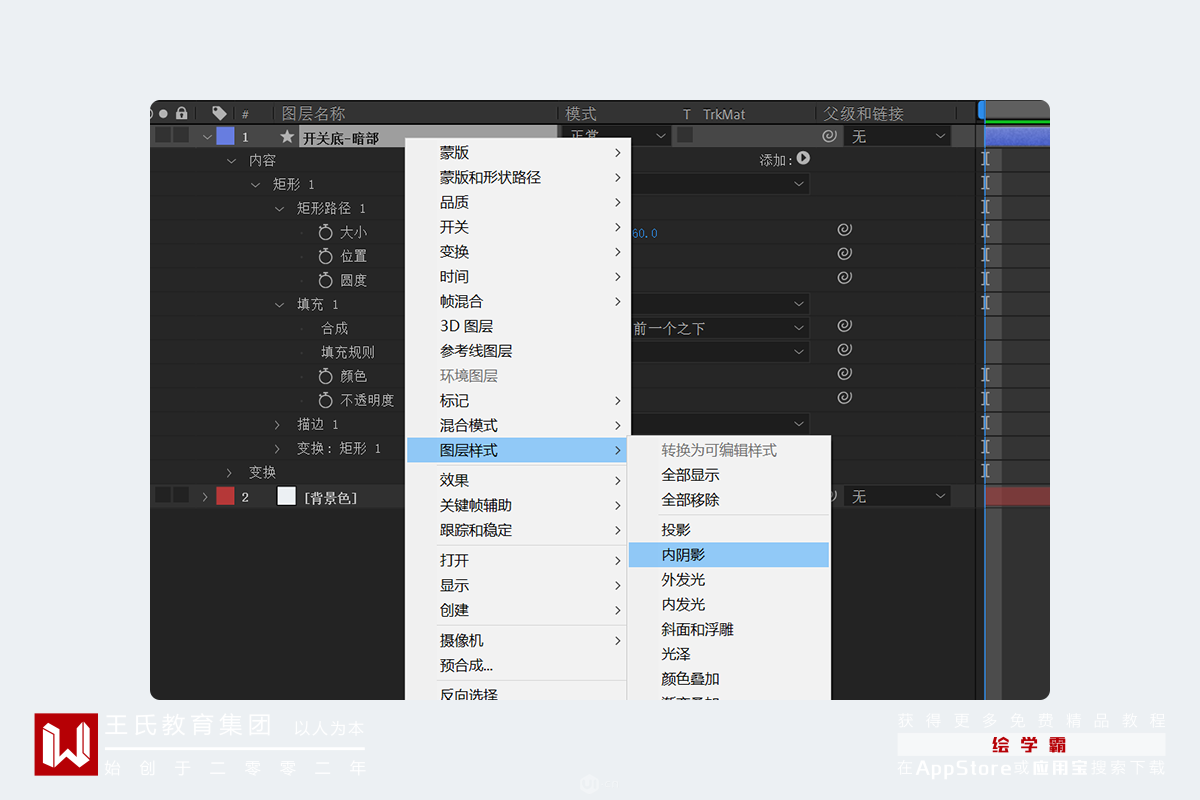
Task: Choose 全部移除 in layer styles submenu
Action: coord(729,499)
